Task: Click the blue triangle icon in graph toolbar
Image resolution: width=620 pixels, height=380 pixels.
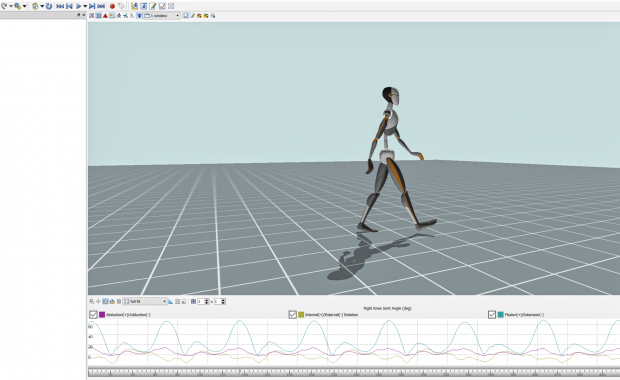Action: coord(170,302)
